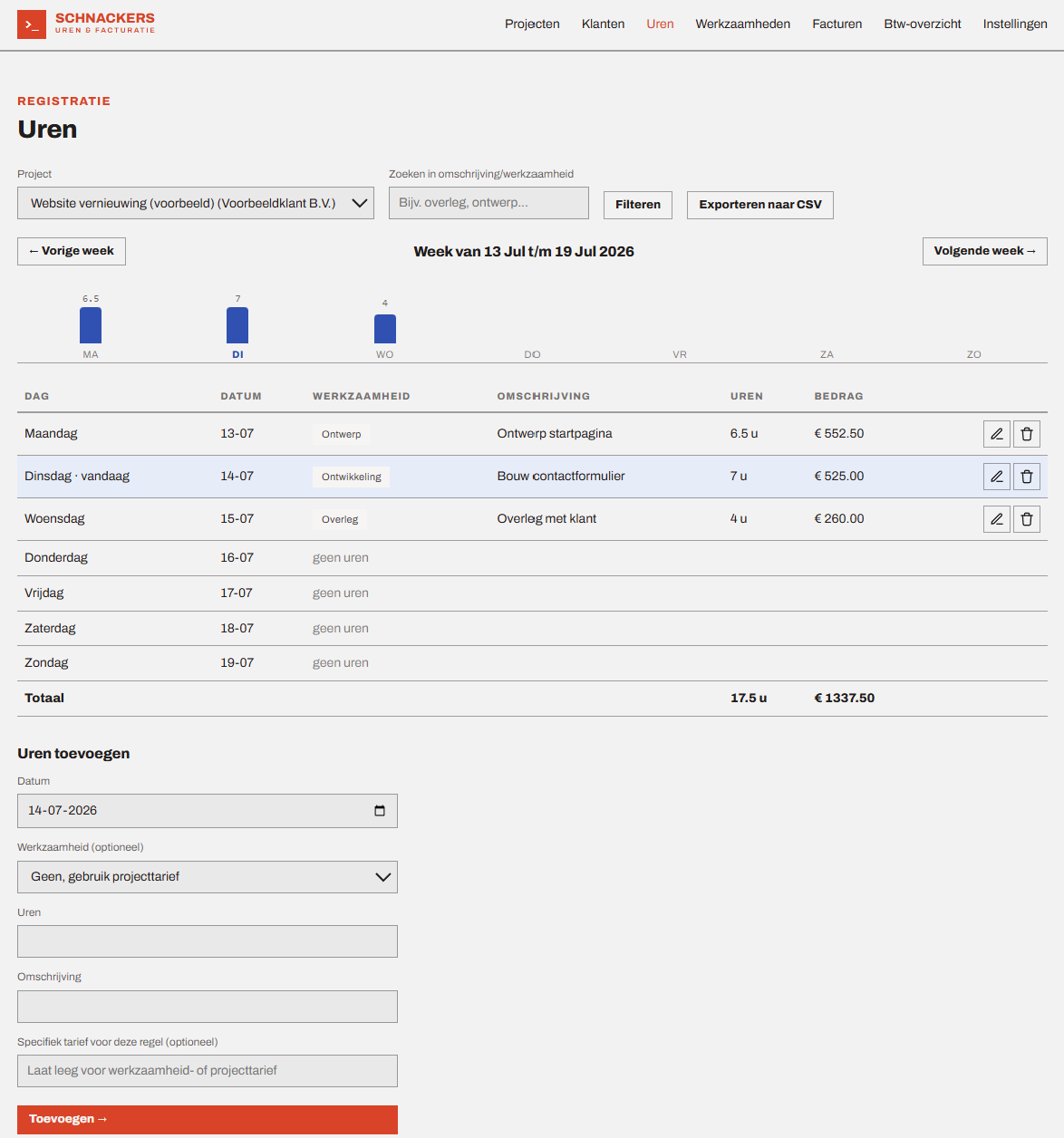Click the Schnackers terminal logo icon
Viewport: 1064px width, 1138px height.
(x=32, y=24)
